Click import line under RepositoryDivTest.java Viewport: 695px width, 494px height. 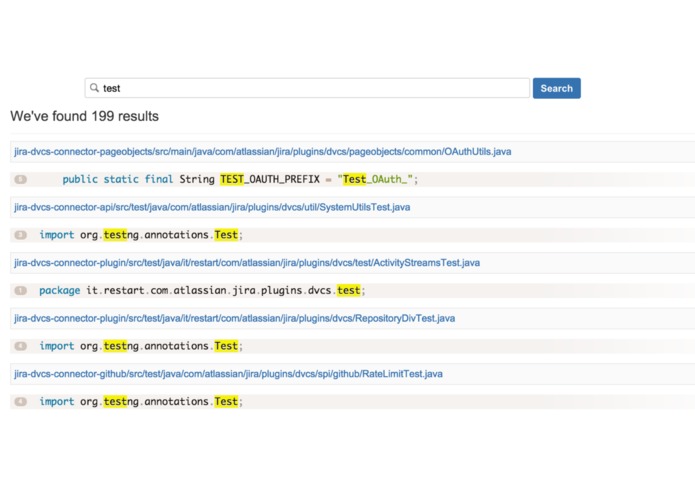[x=141, y=346]
